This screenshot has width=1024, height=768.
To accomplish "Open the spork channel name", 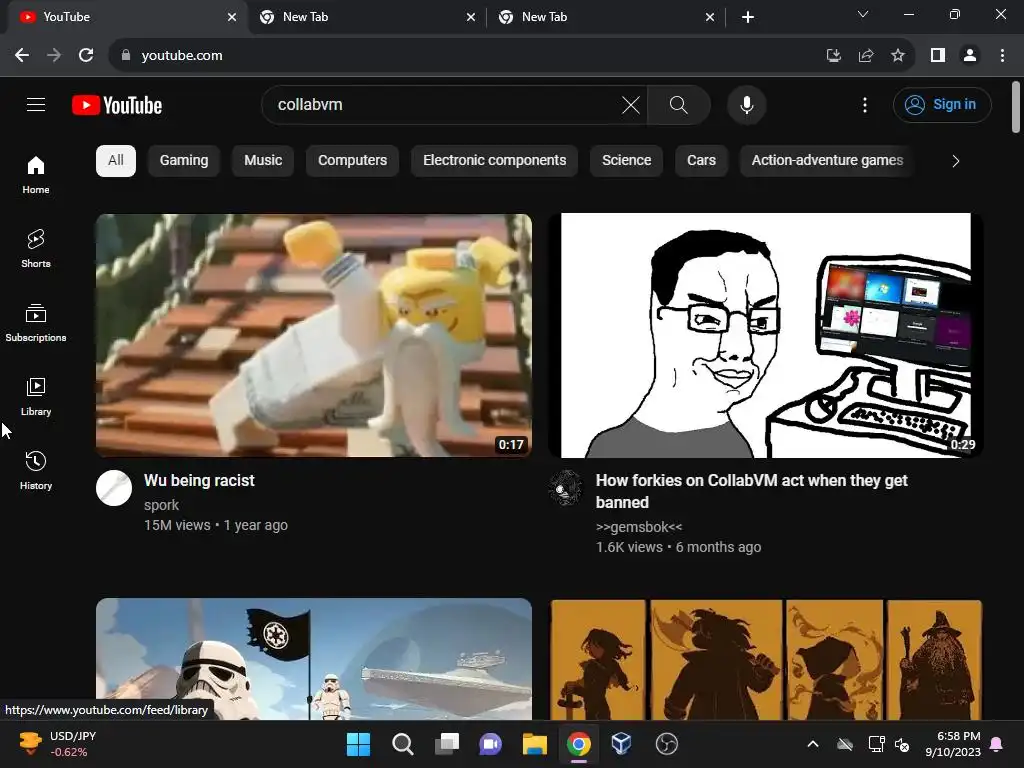I will pos(161,505).
